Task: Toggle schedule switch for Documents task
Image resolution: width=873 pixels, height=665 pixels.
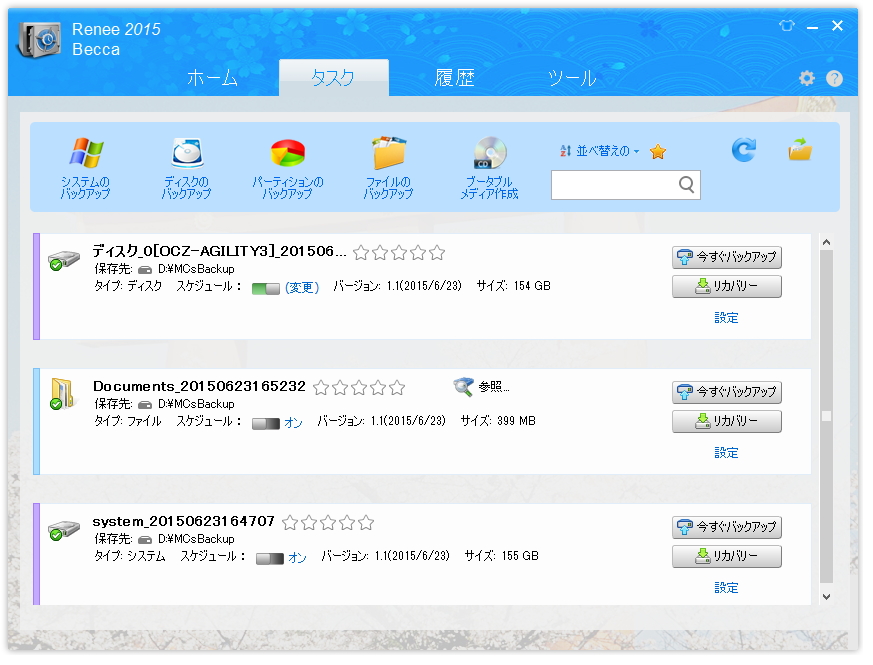Action: coord(266,423)
